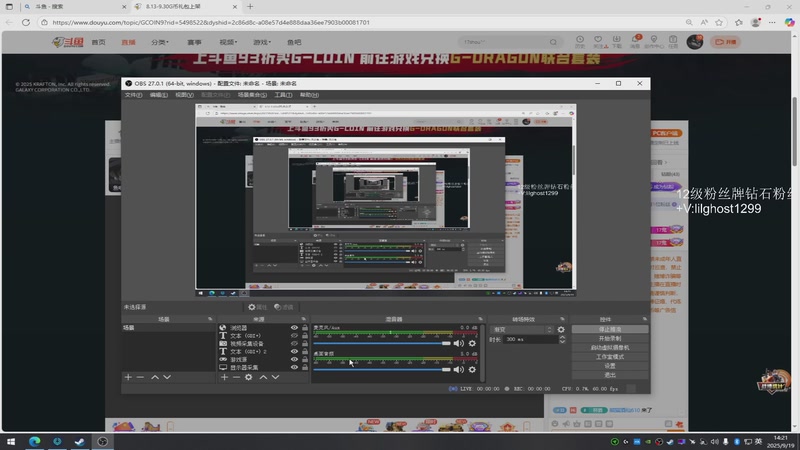Mute the 桌面音频 speaker icon
Viewport: 800px width, 450px height.
tap(459, 369)
